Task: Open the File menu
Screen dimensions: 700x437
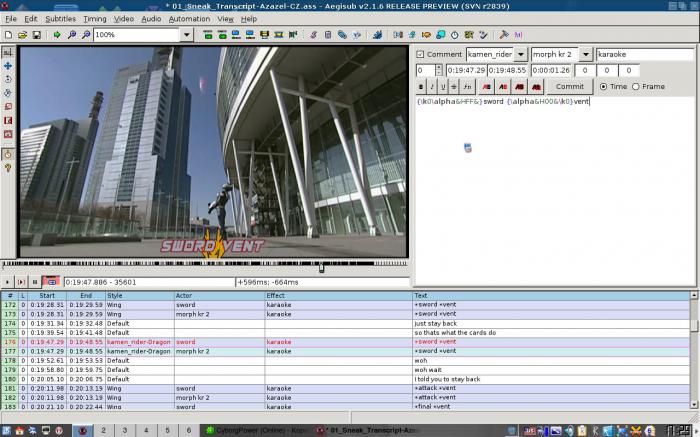Action: [x=11, y=19]
